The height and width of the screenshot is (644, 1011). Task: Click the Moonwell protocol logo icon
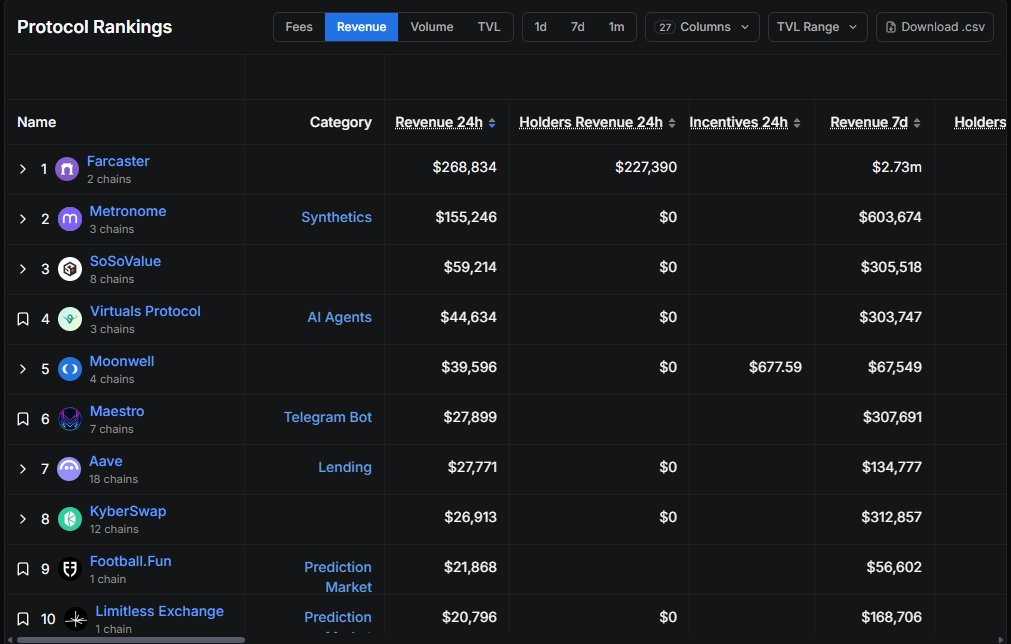click(70, 369)
